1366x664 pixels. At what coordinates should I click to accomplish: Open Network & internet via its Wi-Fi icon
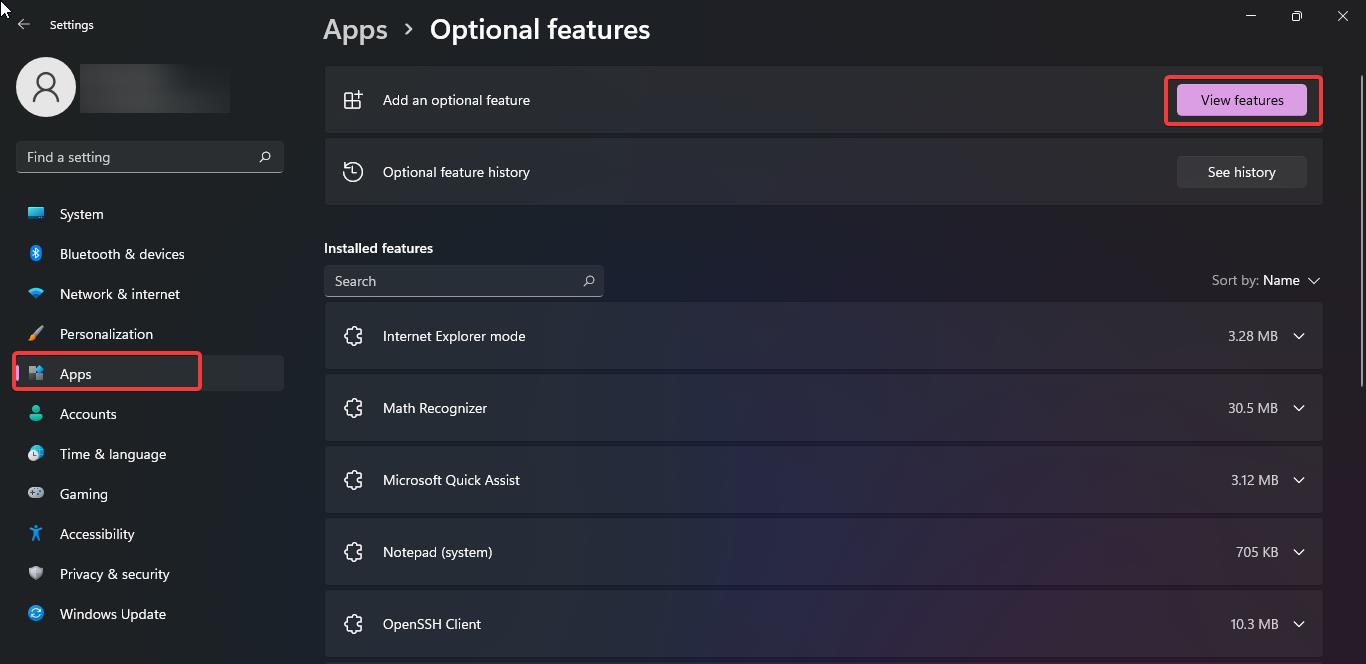click(x=36, y=294)
